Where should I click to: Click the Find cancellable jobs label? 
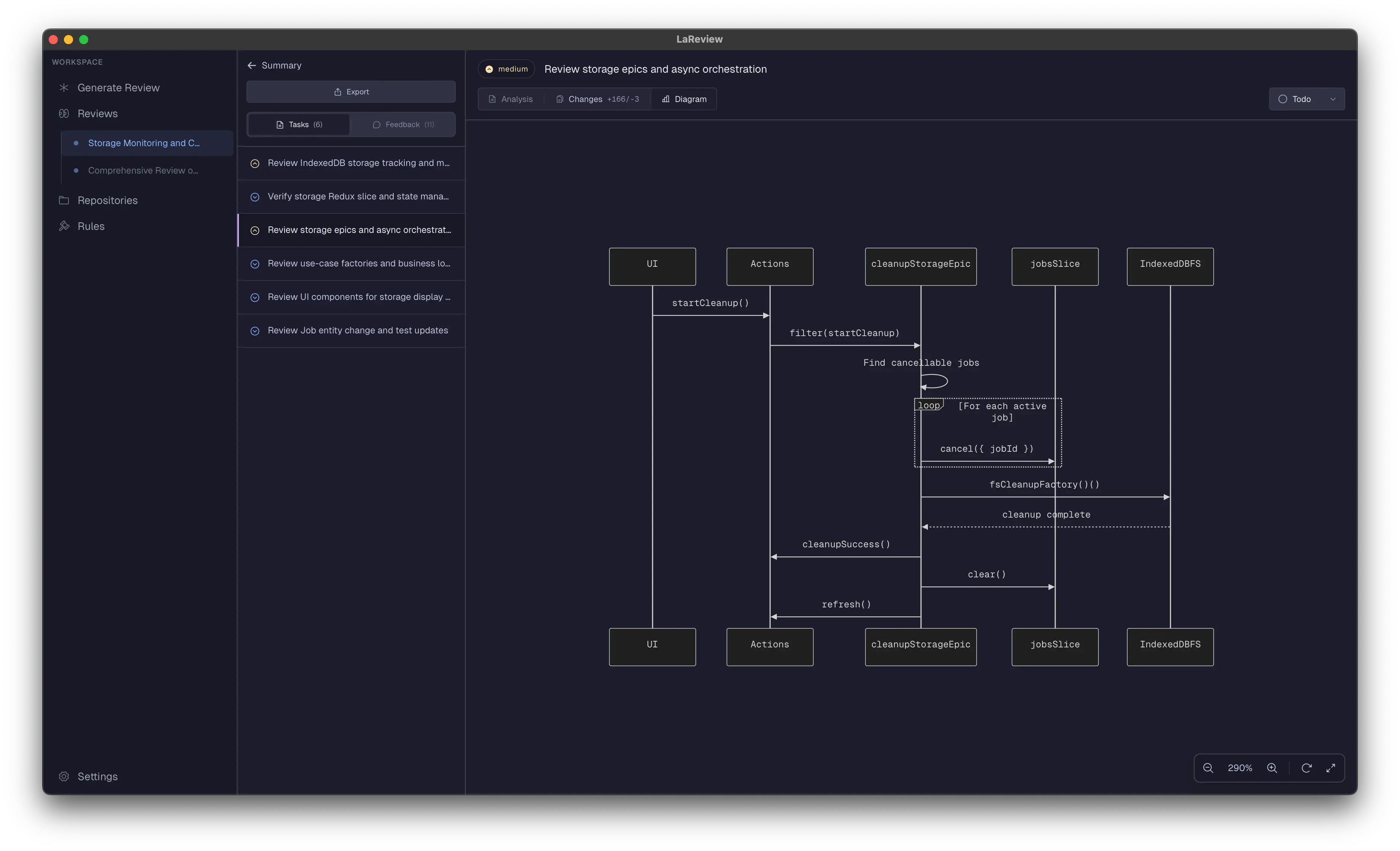(921, 363)
